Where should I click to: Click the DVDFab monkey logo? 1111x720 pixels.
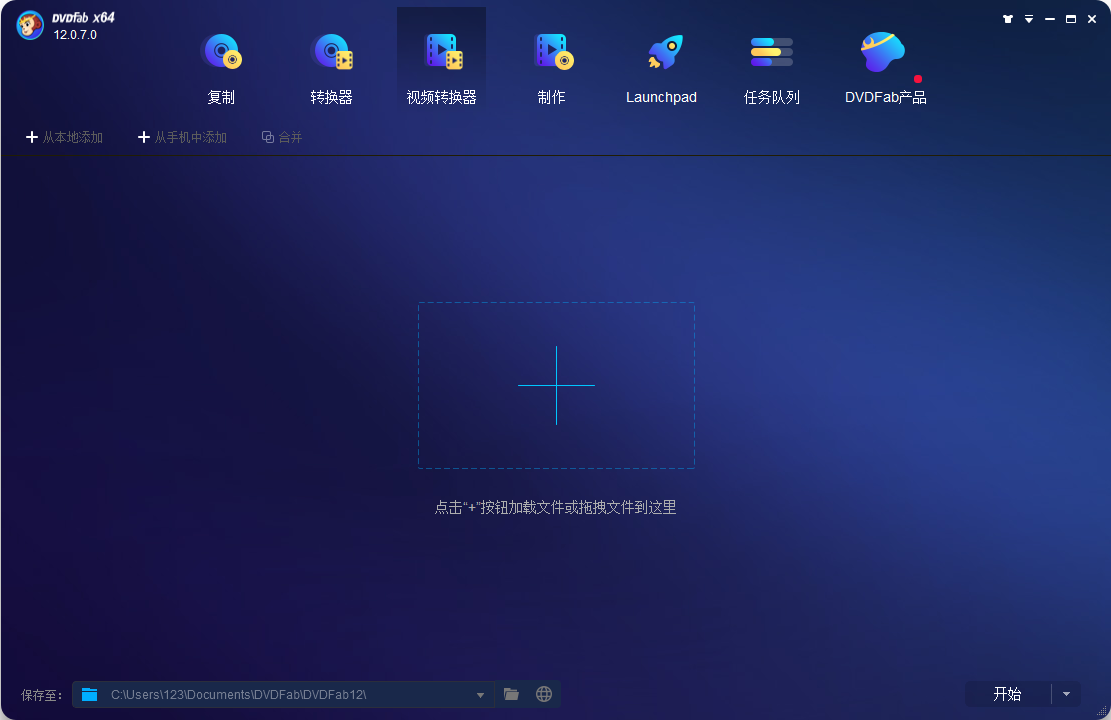tap(30, 26)
